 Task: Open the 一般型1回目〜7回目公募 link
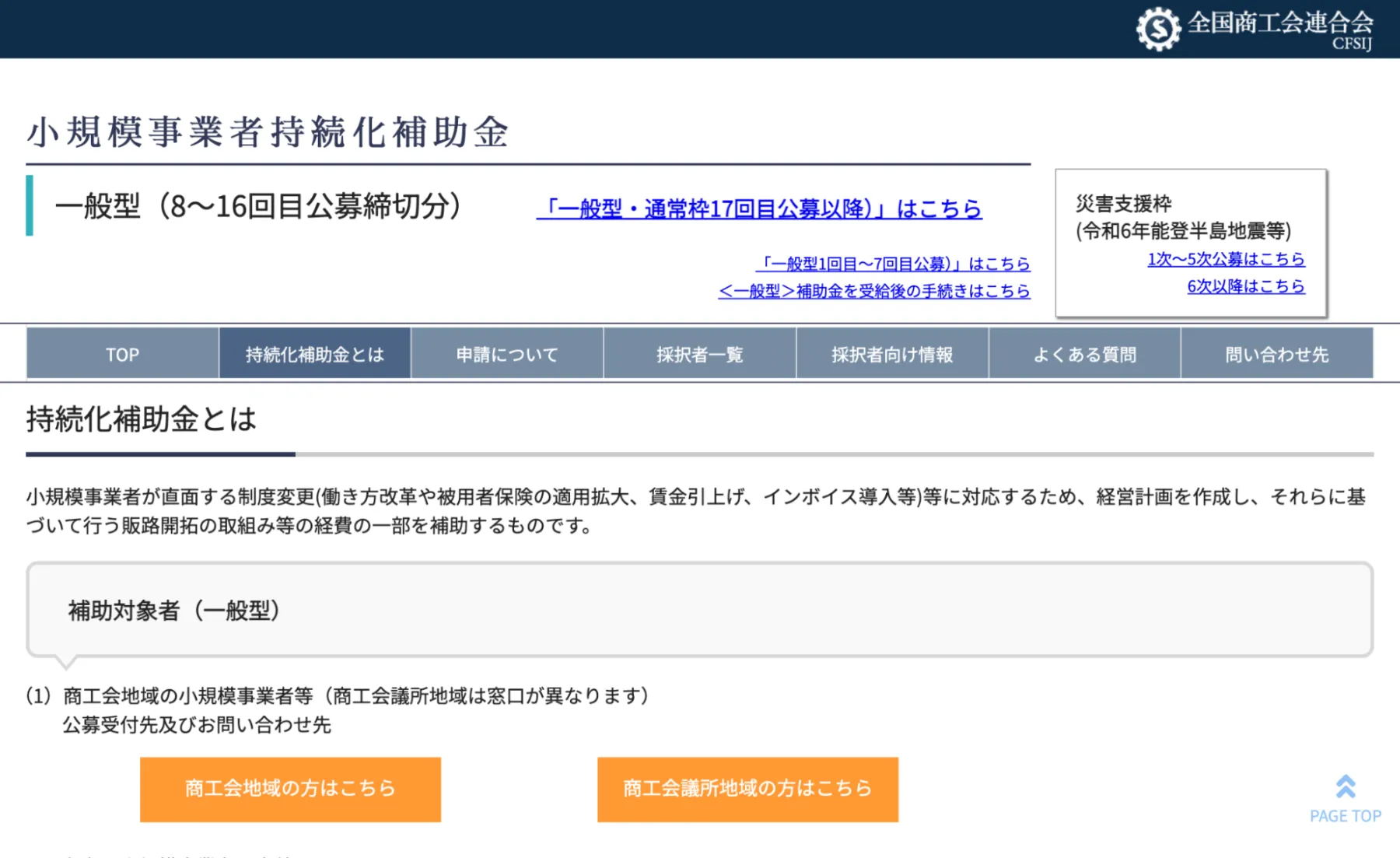tap(894, 264)
